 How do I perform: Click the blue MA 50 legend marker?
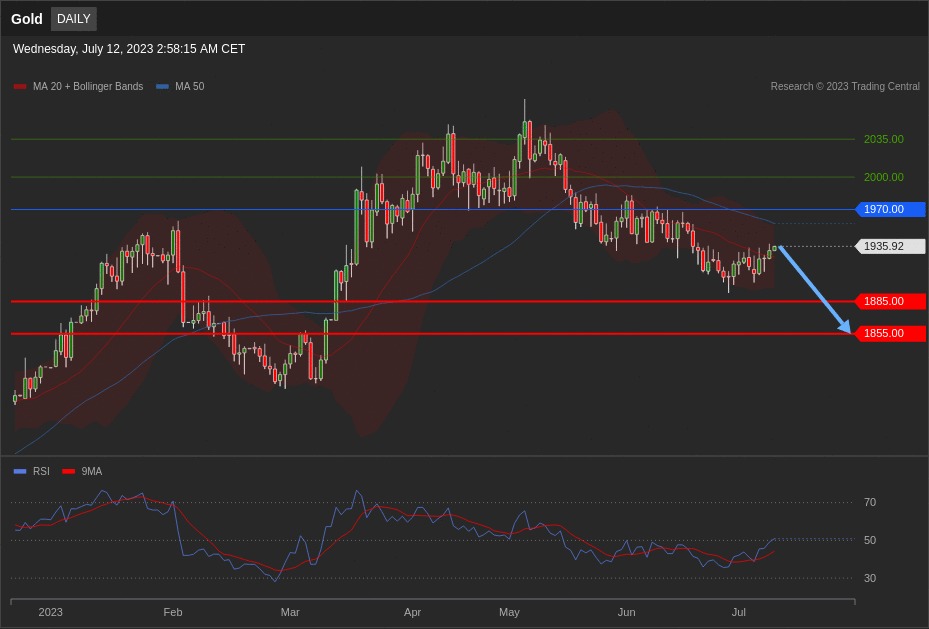[162, 87]
